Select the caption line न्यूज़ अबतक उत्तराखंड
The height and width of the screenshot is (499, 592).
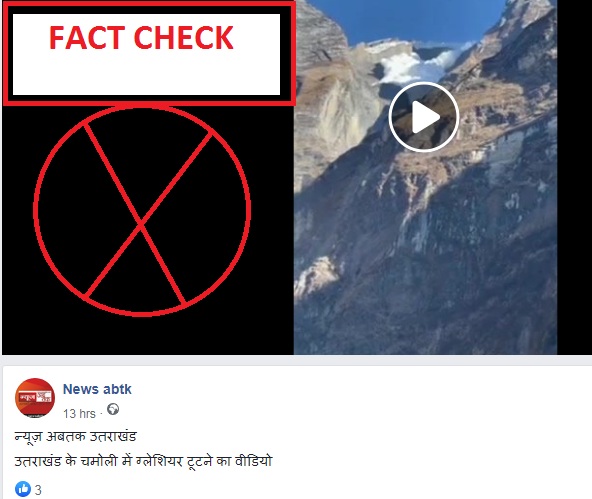pyautogui.click(x=75, y=437)
